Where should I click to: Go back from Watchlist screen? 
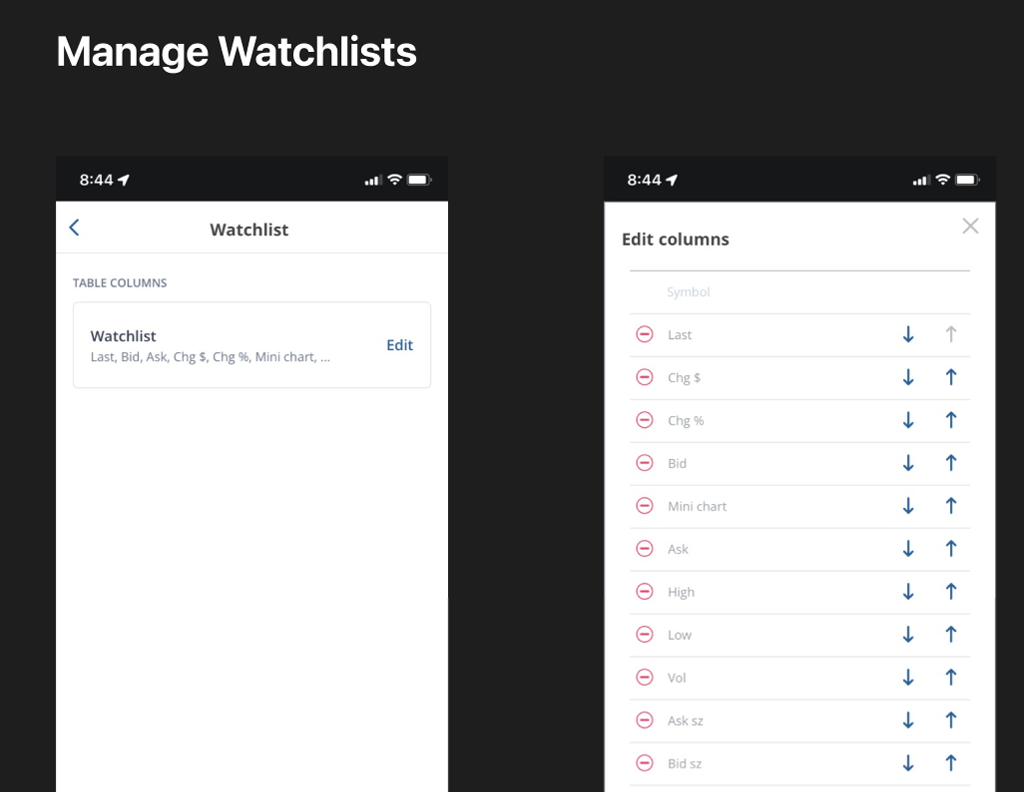click(x=75, y=228)
